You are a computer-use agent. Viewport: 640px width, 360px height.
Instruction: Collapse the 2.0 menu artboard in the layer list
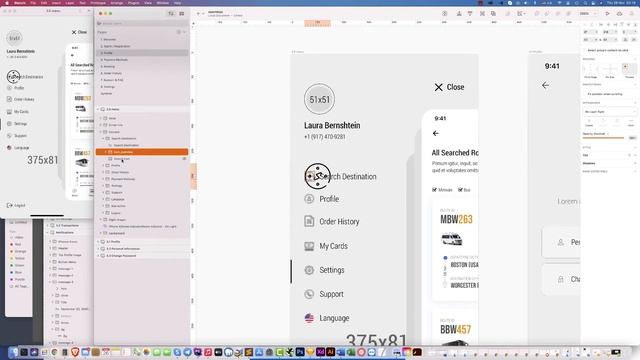98,109
